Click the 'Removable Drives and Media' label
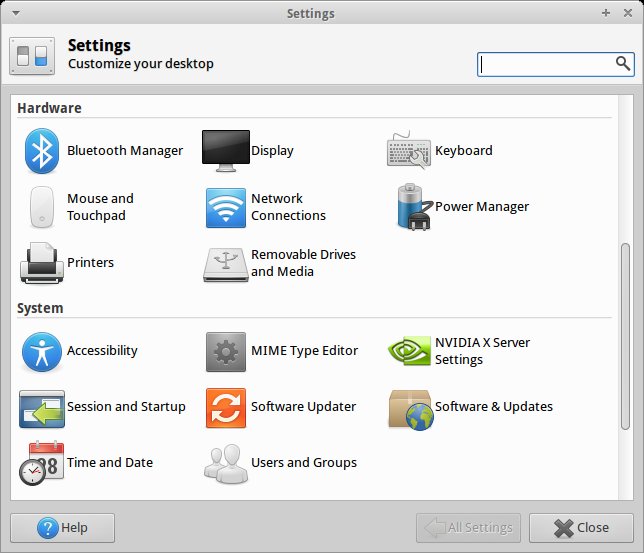This screenshot has height=553, width=644. click(x=304, y=263)
